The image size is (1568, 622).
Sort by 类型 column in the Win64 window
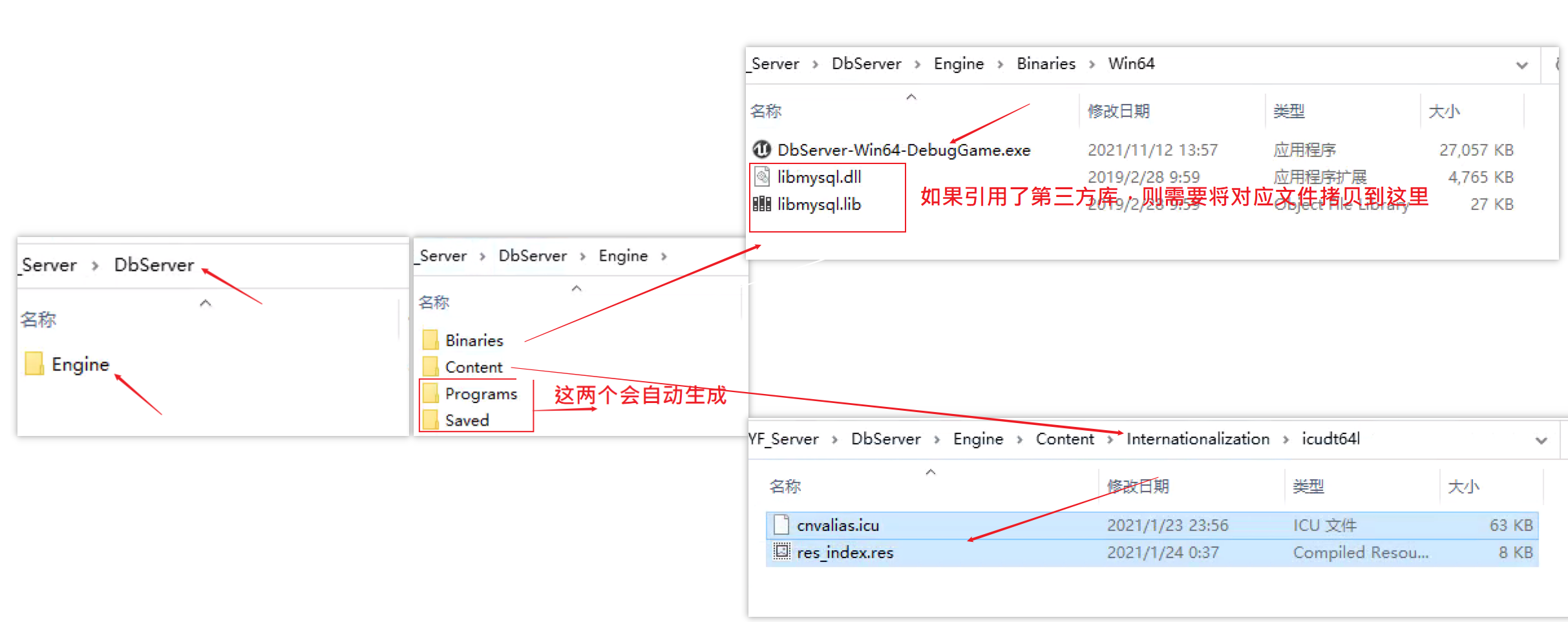[1289, 111]
